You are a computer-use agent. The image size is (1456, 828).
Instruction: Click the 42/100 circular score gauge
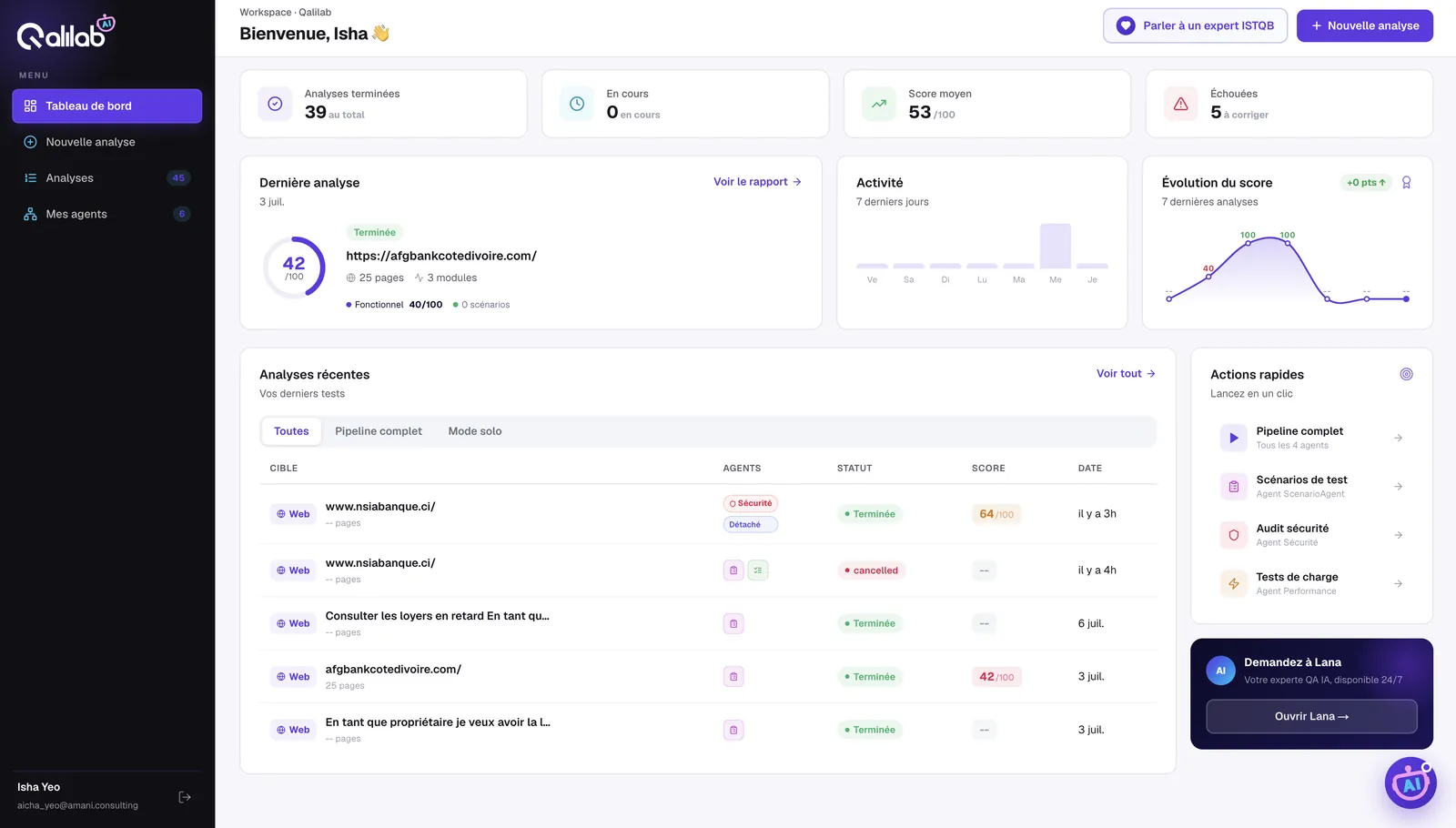[294, 268]
